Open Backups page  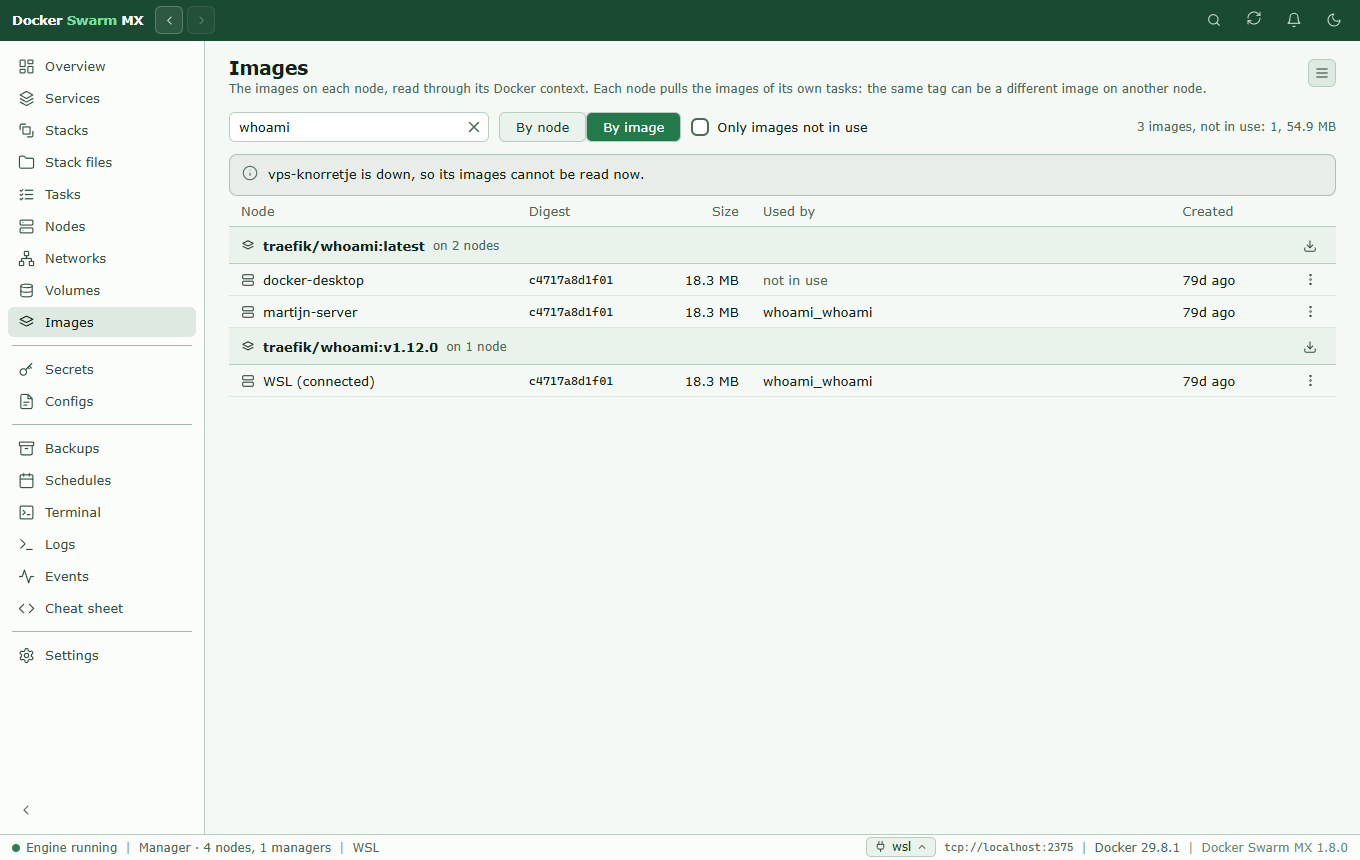click(102, 448)
